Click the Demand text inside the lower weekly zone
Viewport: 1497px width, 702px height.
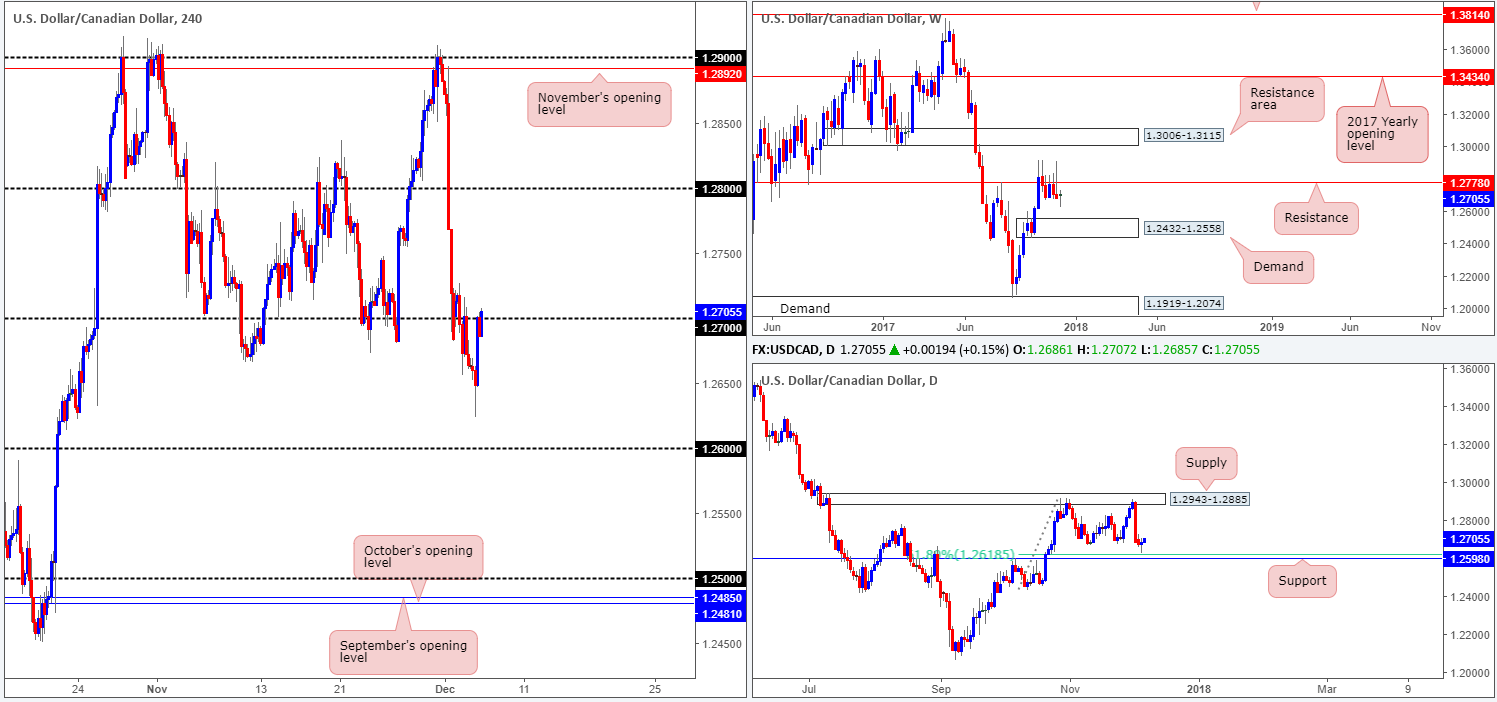805,309
